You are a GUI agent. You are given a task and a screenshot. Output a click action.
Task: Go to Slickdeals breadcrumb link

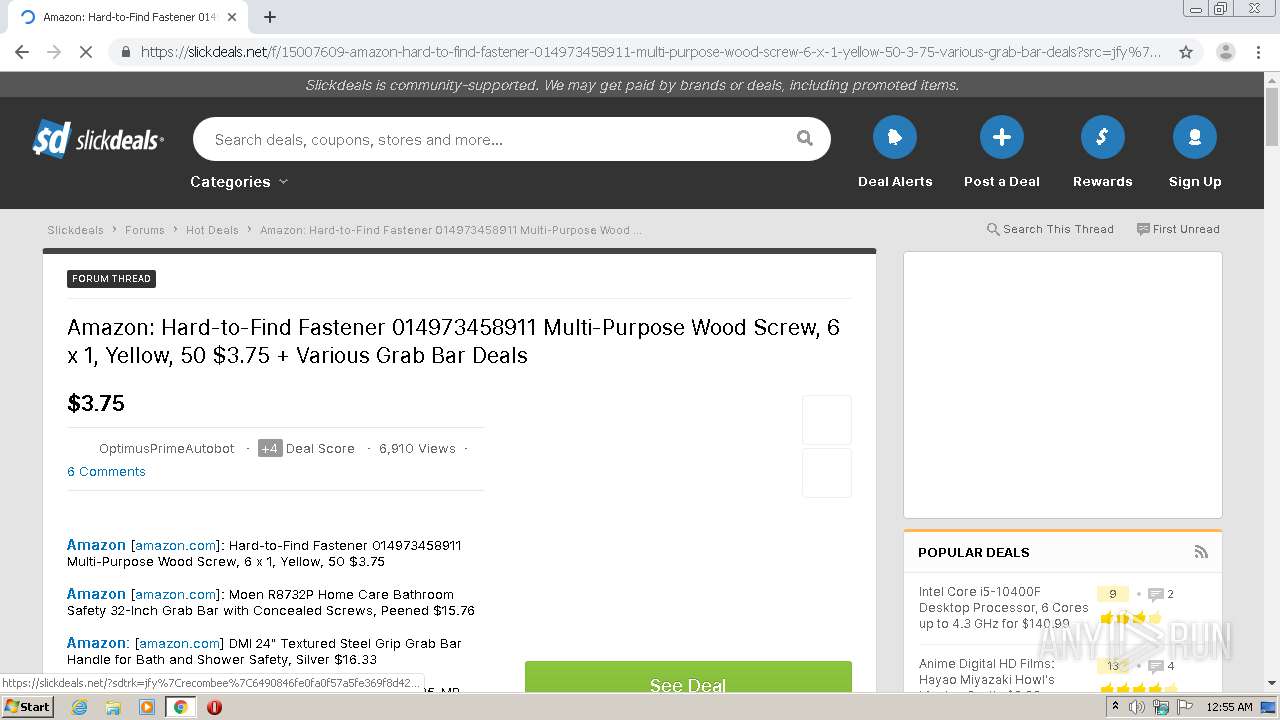[x=75, y=230]
